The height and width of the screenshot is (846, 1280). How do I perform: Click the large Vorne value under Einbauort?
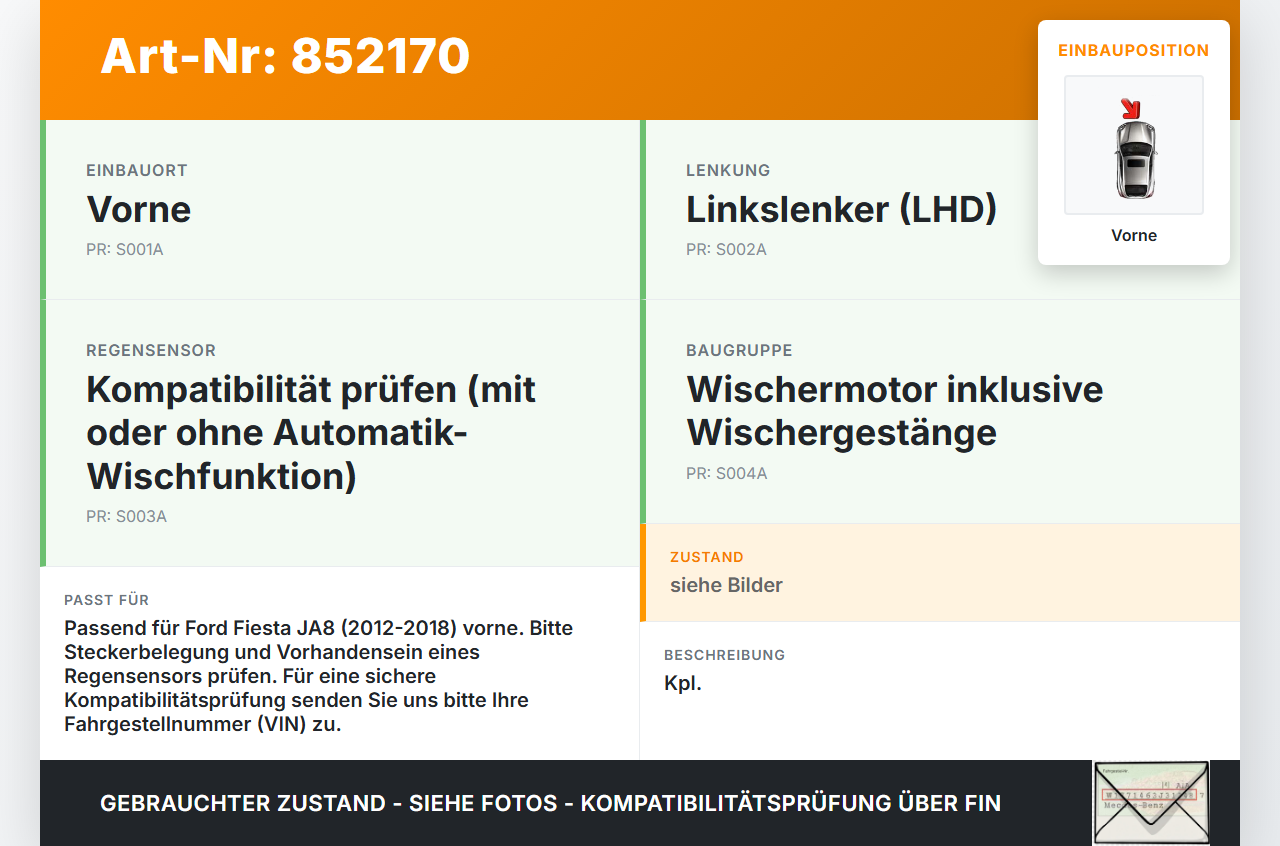click(x=139, y=209)
